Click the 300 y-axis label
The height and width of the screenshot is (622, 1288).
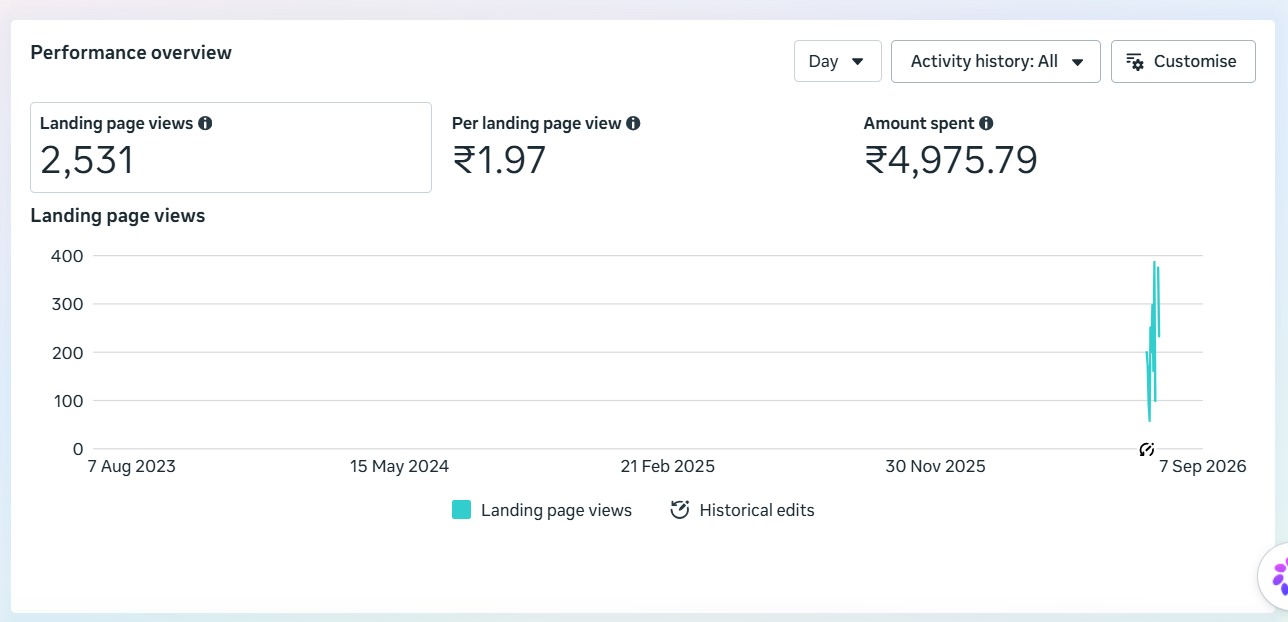pyautogui.click(x=66, y=304)
